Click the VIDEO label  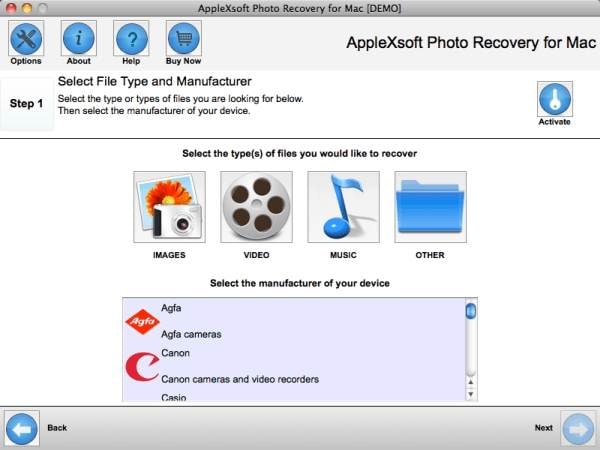pyautogui.click(x=256, y=255)
